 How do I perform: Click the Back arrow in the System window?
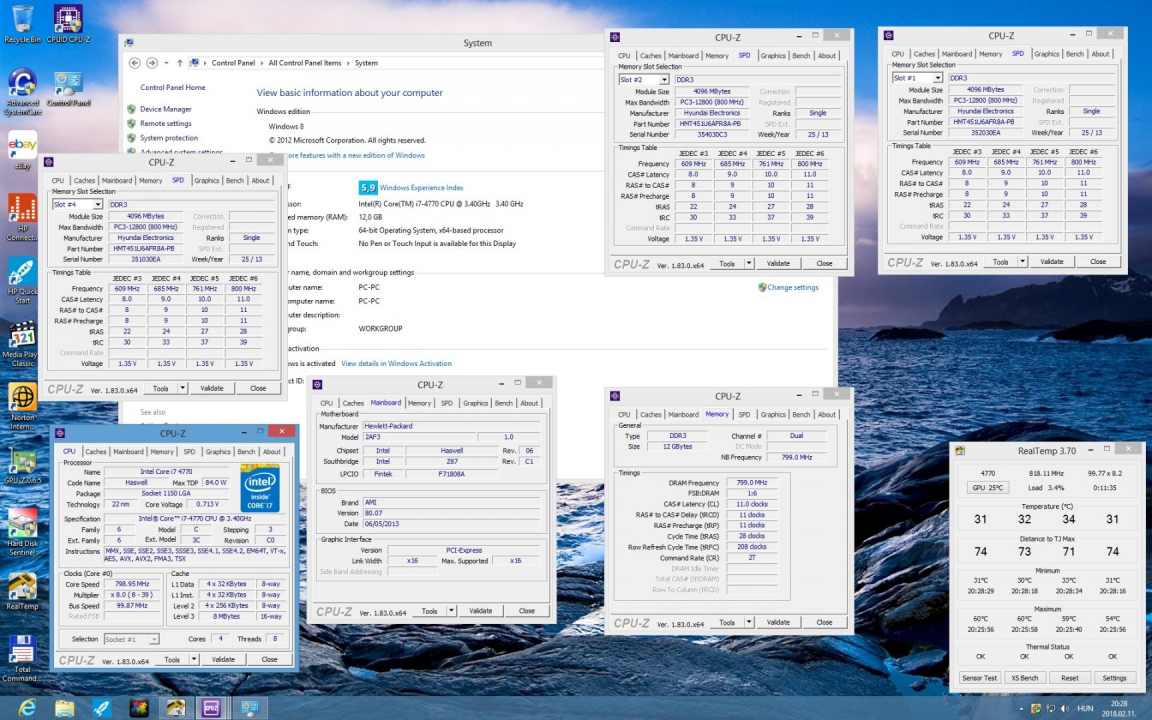pos(134,63)
